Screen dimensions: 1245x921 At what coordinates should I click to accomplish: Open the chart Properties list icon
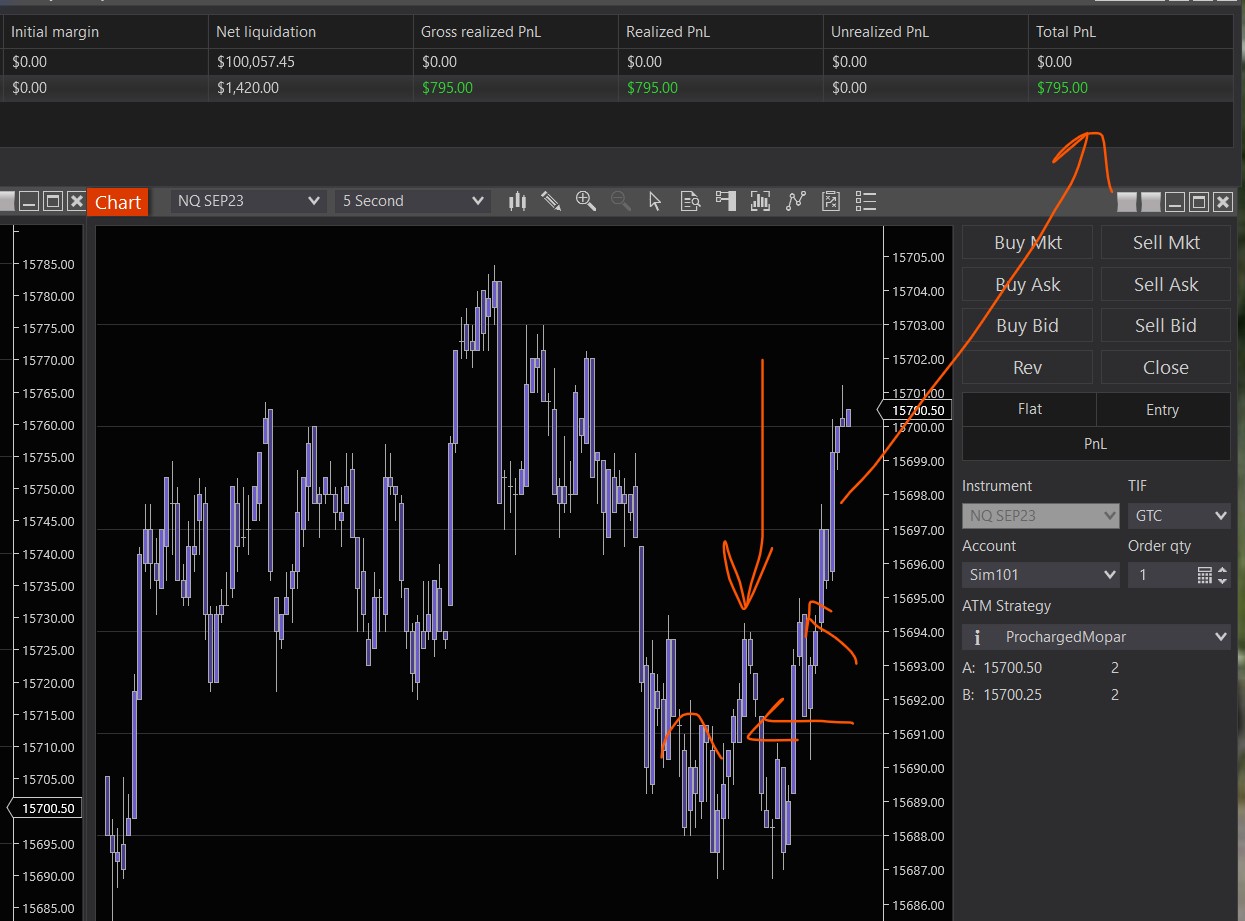coord(866,201)
